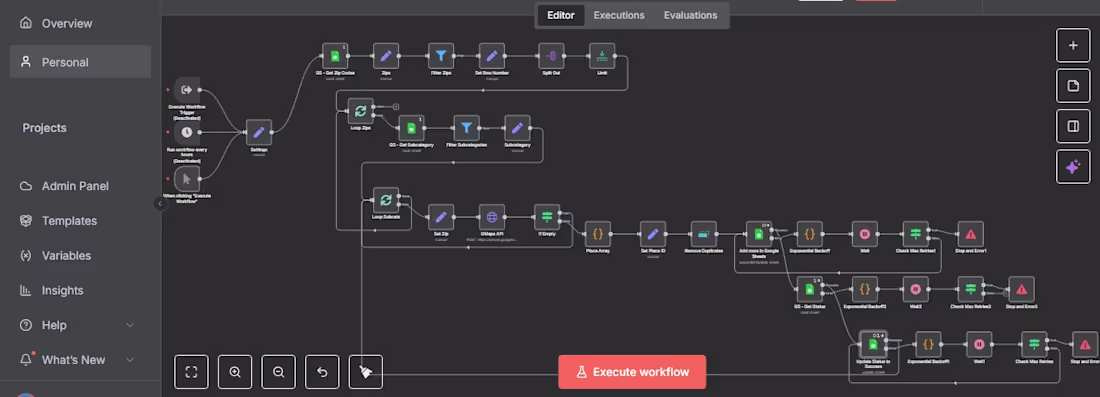Screen dimensions: 1100x397
Task: Select the Execute Workflow Trigger node
Action: pyautogui.click(x=187, y=90)
